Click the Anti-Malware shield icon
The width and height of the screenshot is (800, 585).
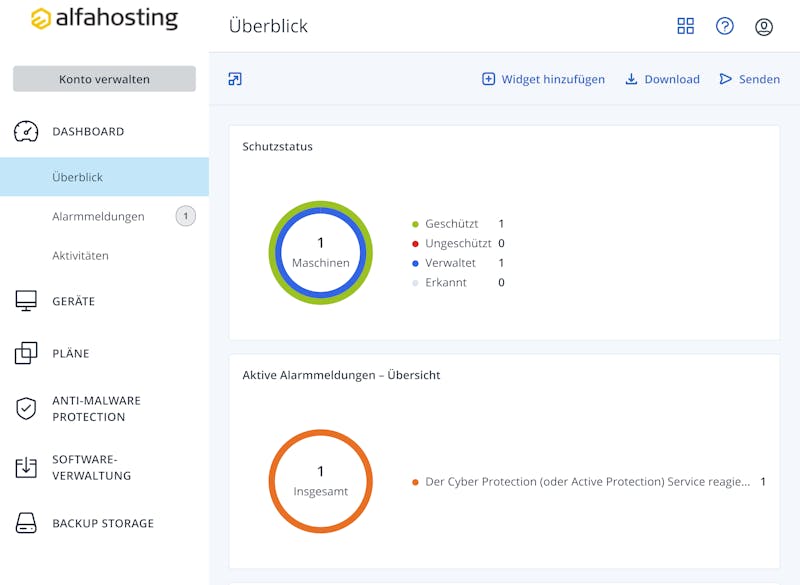(26, 409)
